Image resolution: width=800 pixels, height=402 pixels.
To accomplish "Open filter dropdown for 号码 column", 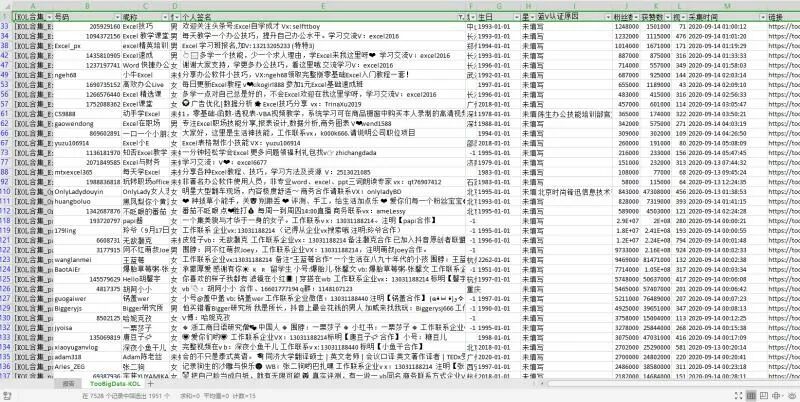I will (x=118, y=17).
